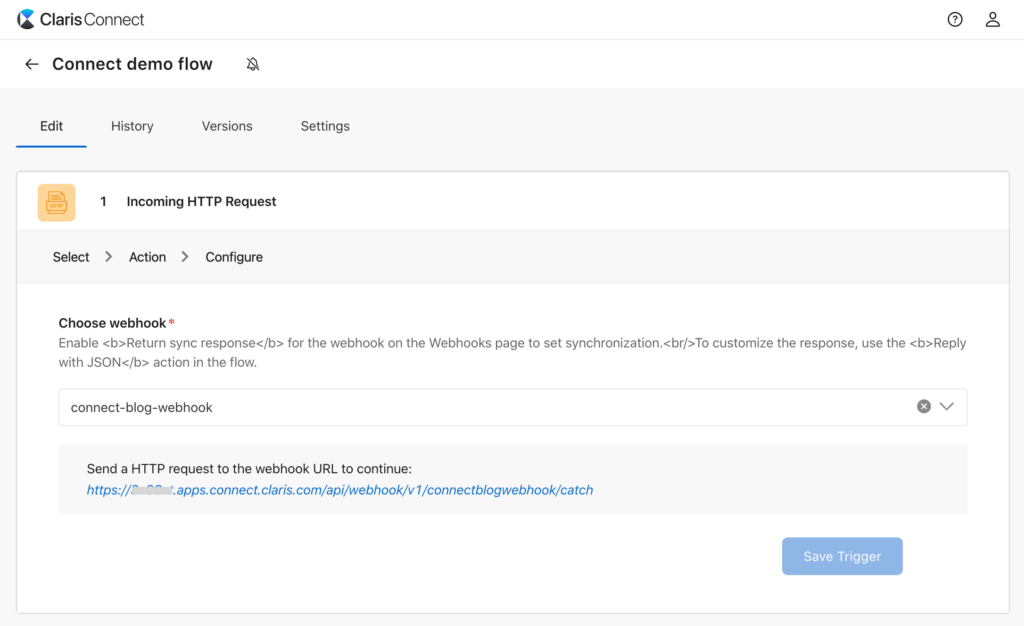Open the help question mark icon
This screenshot has height=626, width=1024.
click(x=955, y=19)
